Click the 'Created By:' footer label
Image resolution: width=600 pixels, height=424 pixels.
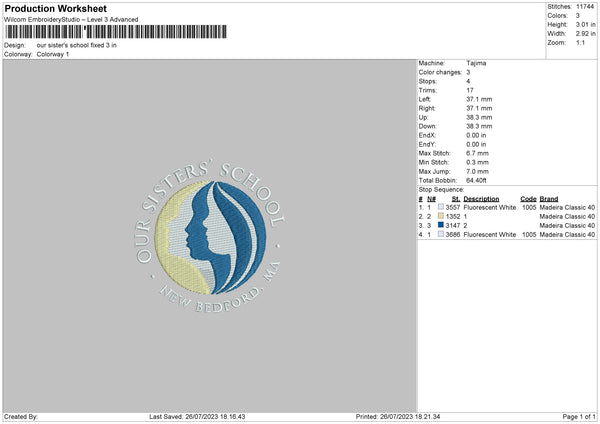click(21, 417)
